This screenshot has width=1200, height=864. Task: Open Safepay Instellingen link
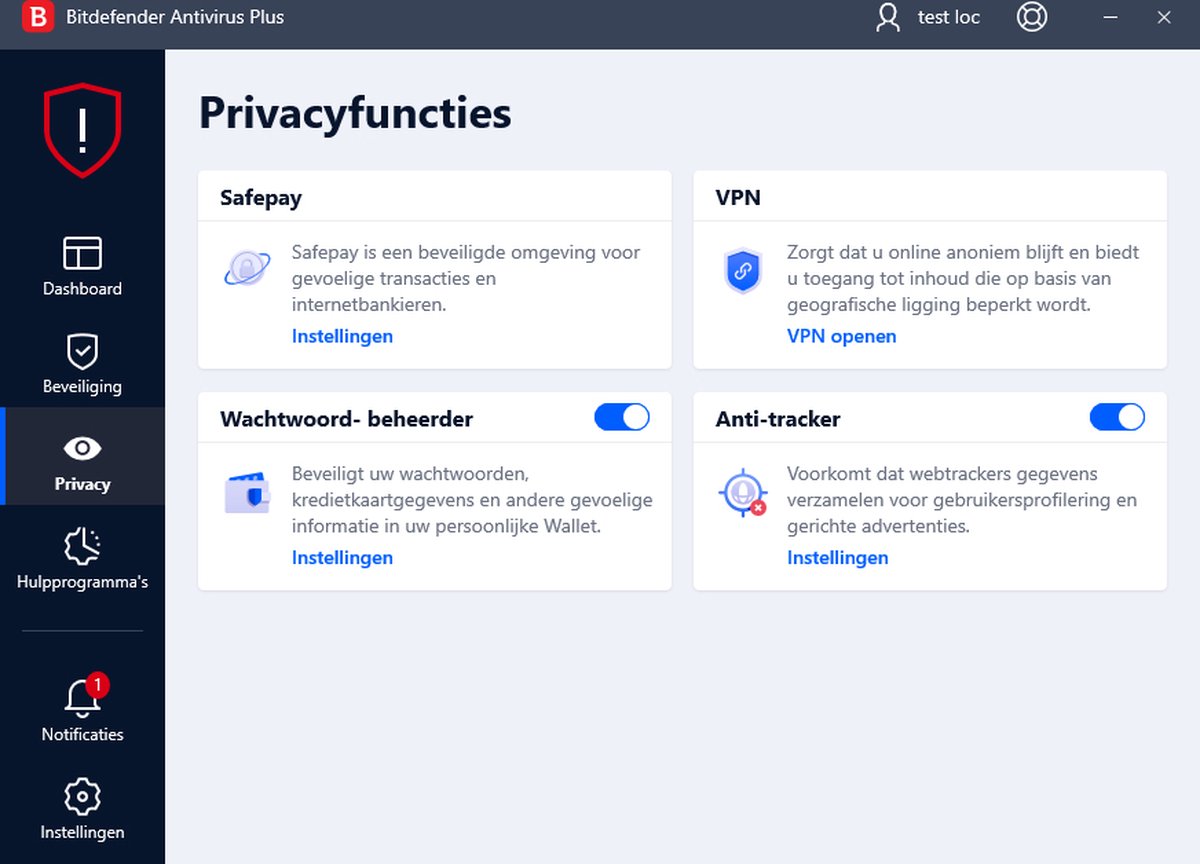point(342,336)
